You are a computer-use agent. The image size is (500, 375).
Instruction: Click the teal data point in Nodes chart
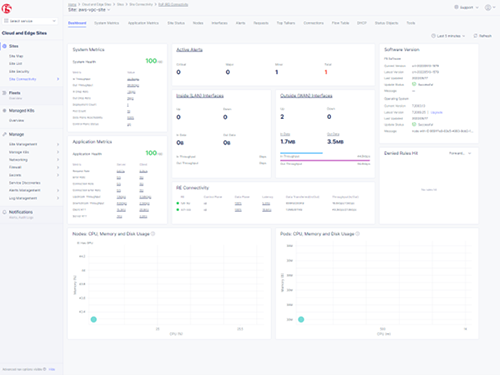pyautogui.click(x=94, y=319)
